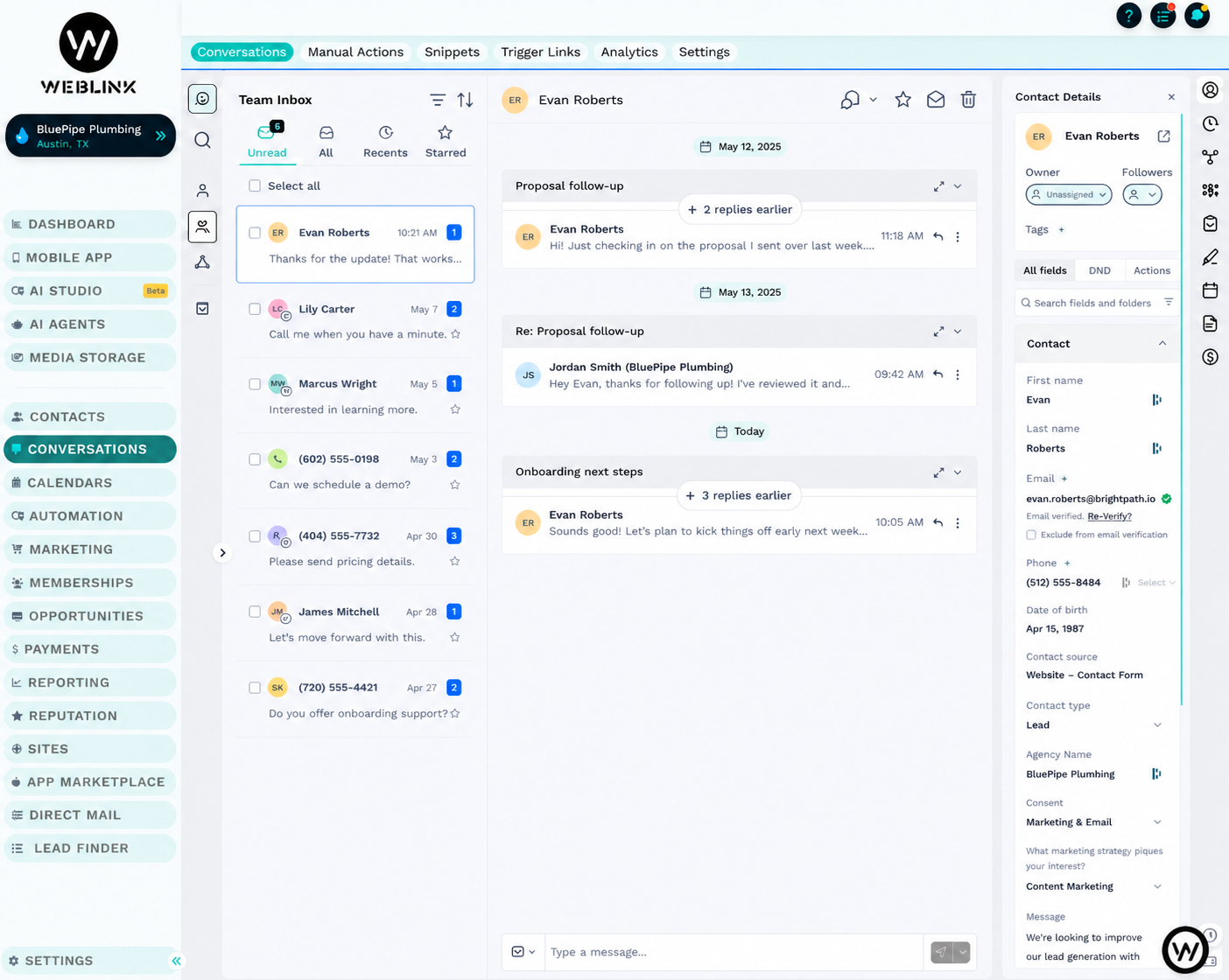The image size is (1229, 980).
Task: Filter contact fields icon next to search
Action: (1169, 302)
